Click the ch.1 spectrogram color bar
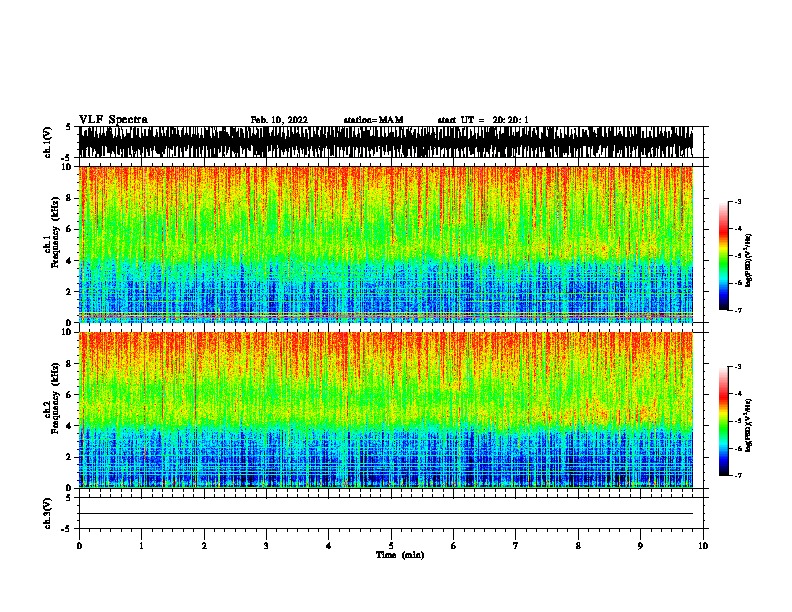This screenshot has width=792, height=612. point(724,256)
